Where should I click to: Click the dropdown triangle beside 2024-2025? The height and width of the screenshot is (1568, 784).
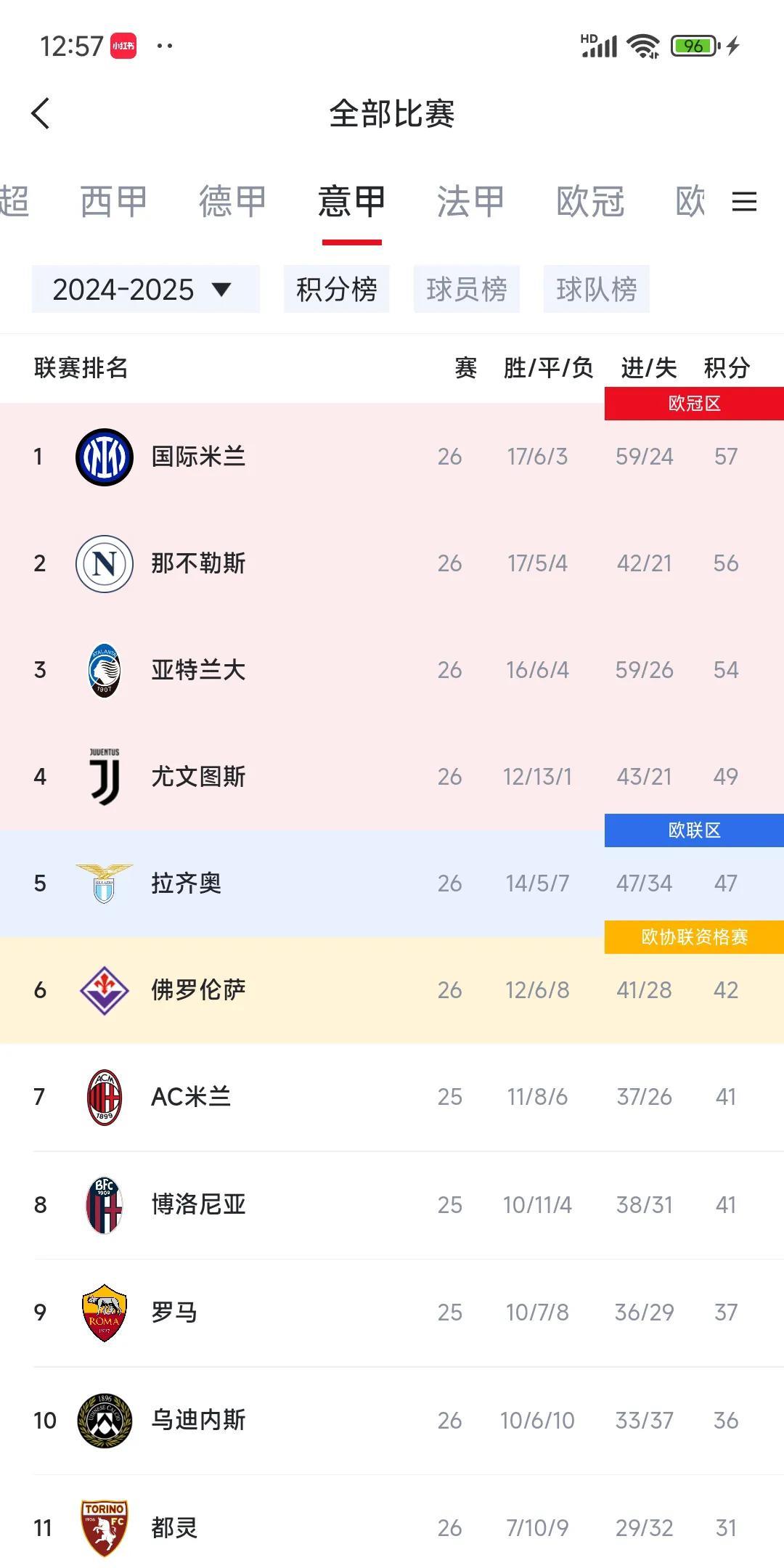(221, 290)
